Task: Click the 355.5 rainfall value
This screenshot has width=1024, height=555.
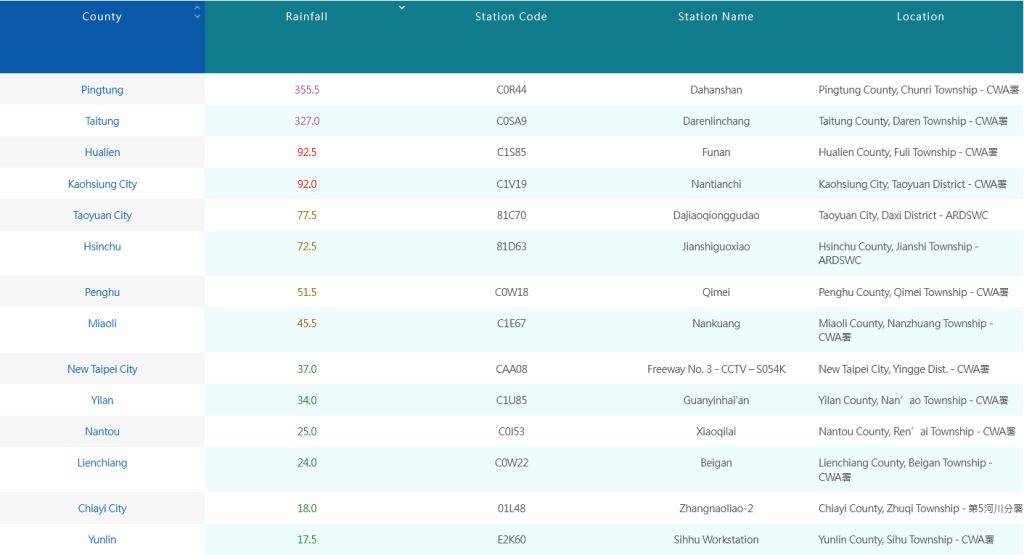Action: (307, 90)
